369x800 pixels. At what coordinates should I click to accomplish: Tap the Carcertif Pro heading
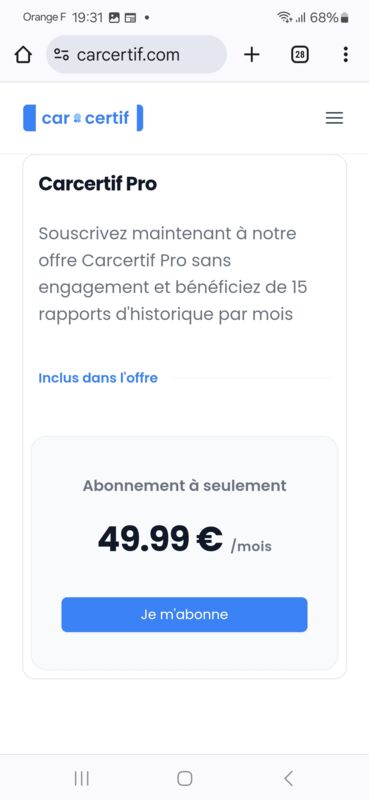click(x=97, y=184)
